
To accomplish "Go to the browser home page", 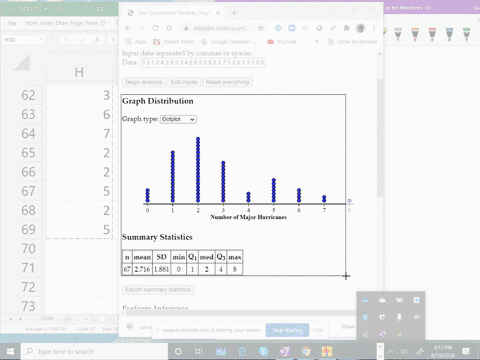I will click(x=169, y=28).
